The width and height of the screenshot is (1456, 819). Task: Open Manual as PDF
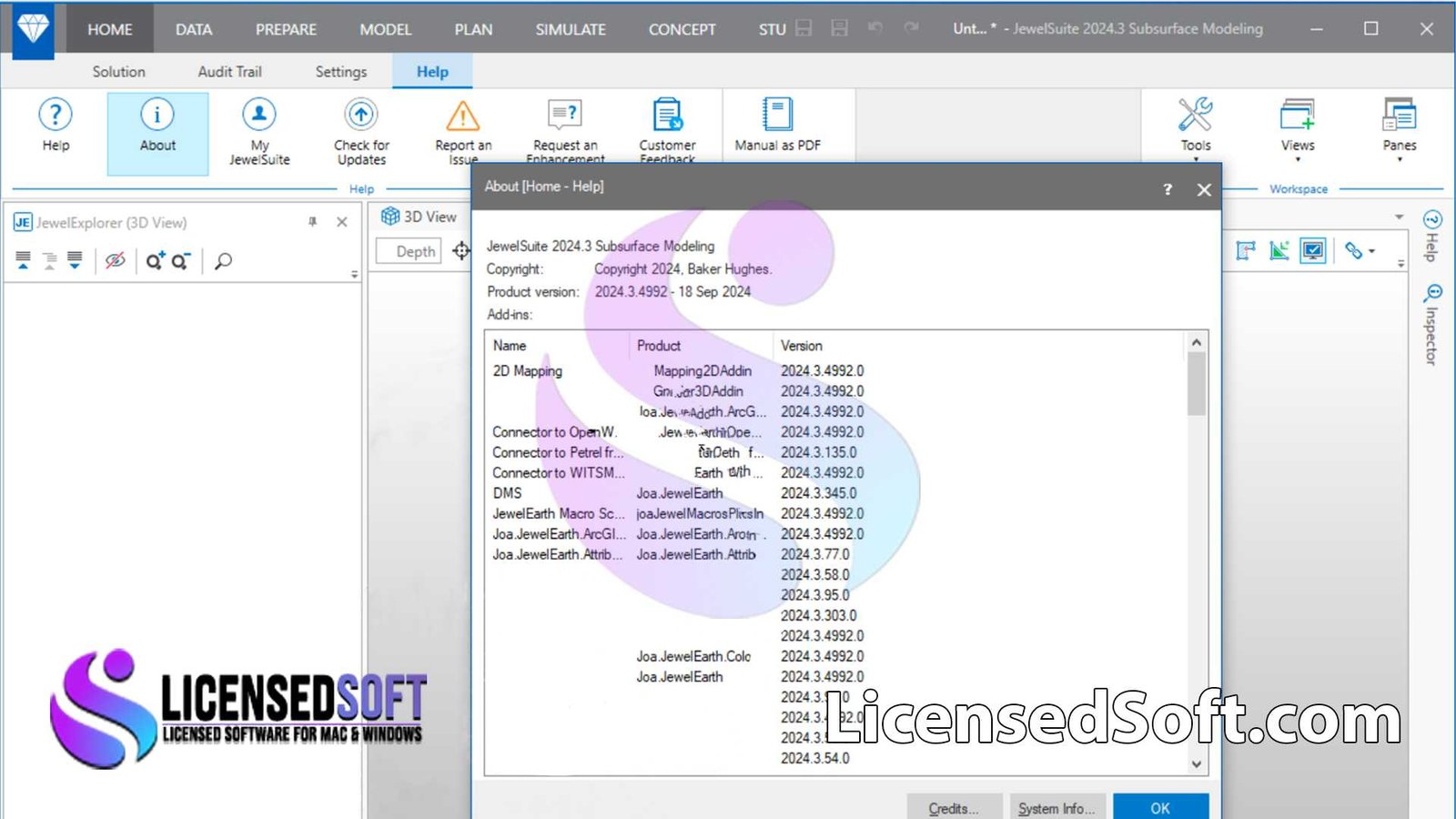click(777, 125)
